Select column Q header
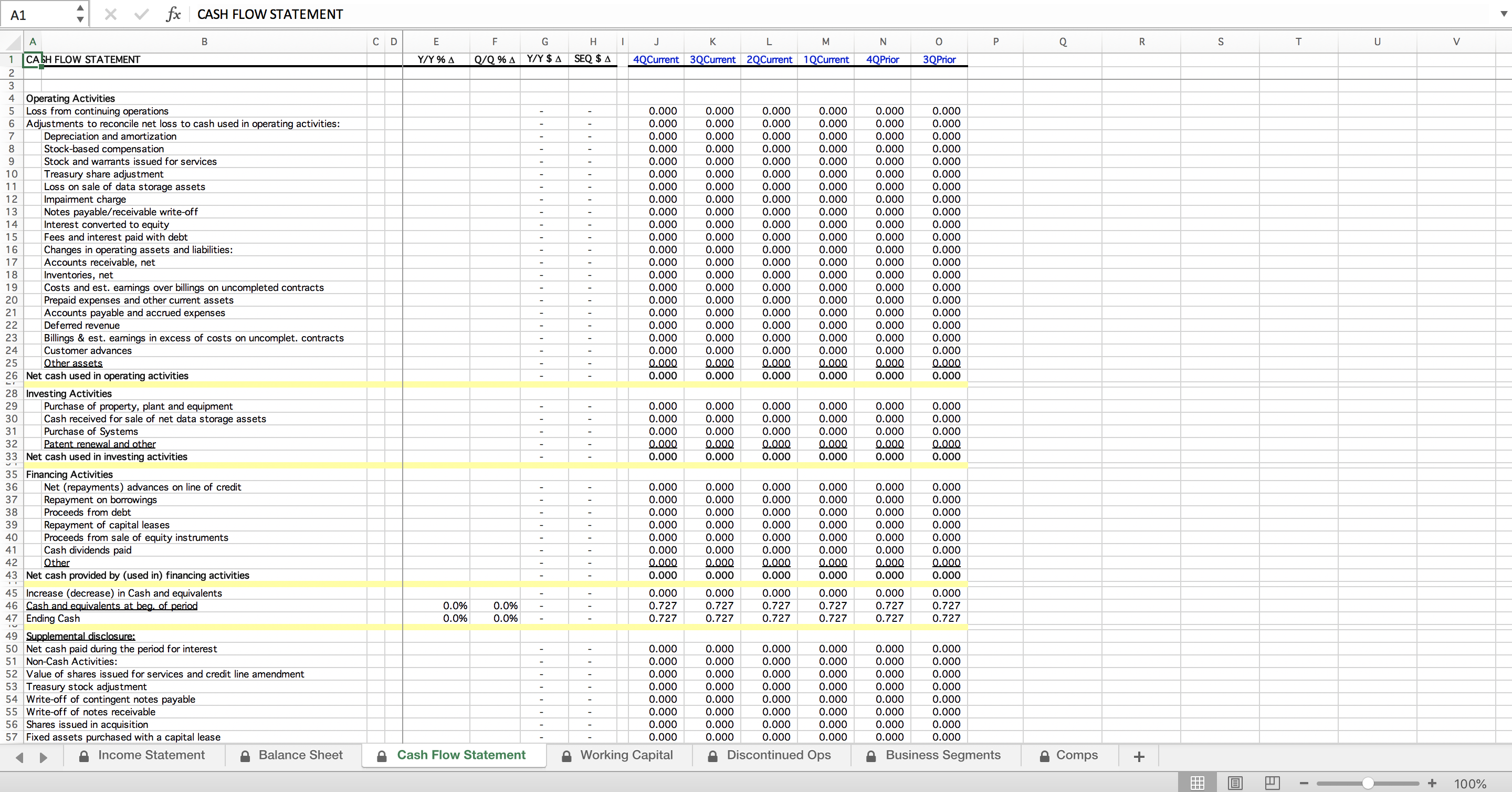This screenshot has width=1512, height=792. (x=1063, y=41)
